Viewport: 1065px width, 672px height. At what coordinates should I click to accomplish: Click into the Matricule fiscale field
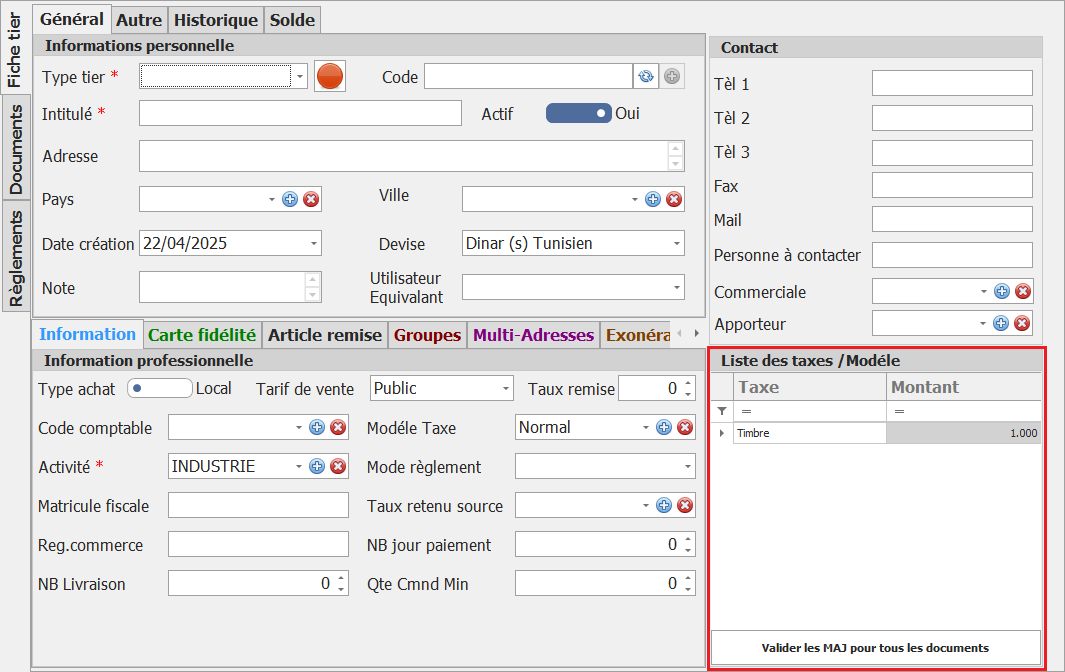point(258,506)
